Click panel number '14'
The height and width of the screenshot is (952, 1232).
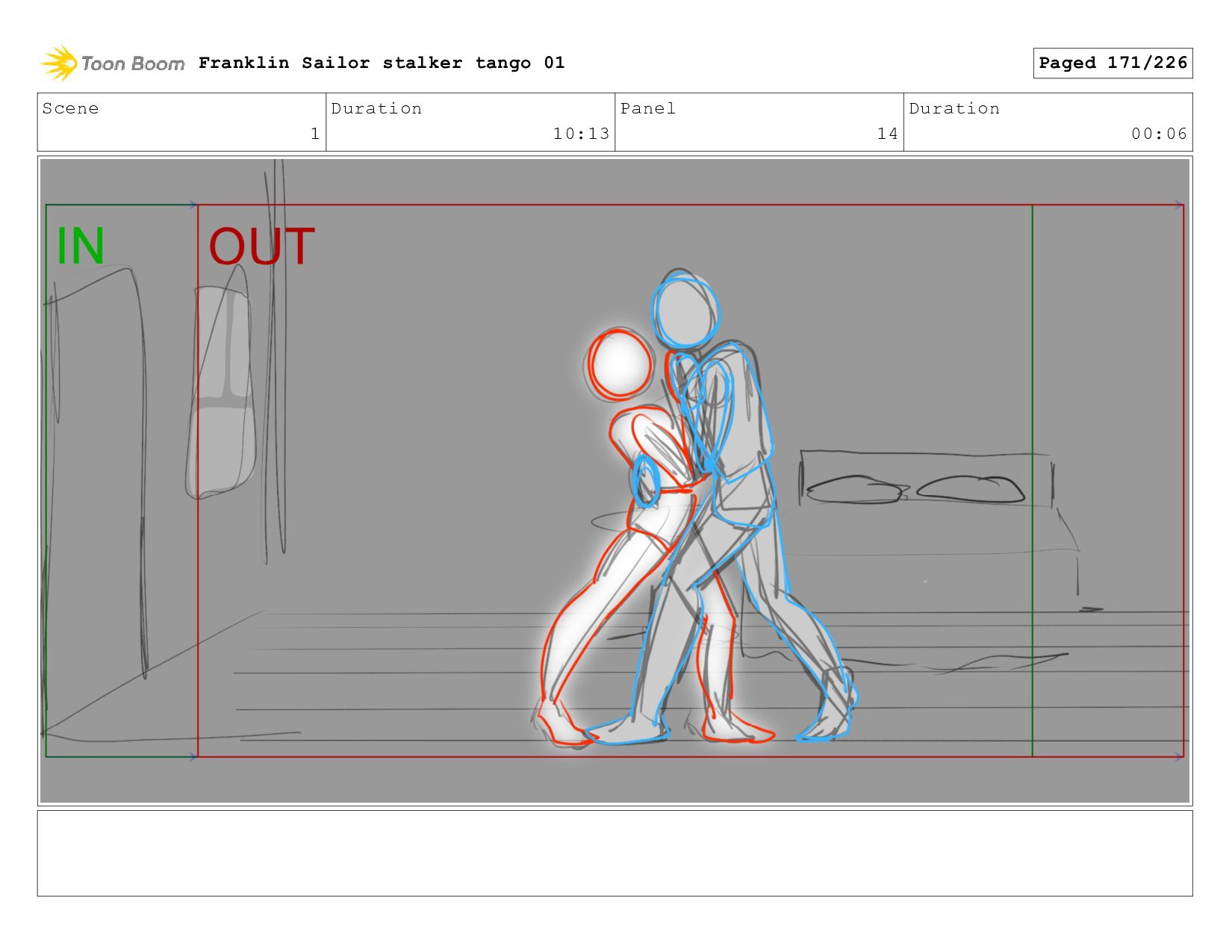tap(887, 134)
